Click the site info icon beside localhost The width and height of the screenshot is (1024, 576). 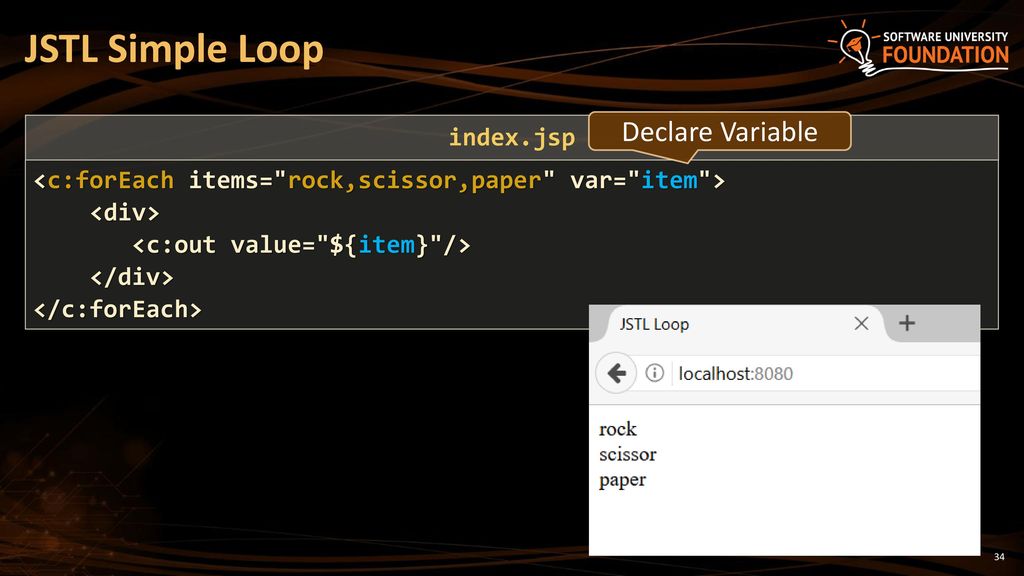[x=654, y=373]
